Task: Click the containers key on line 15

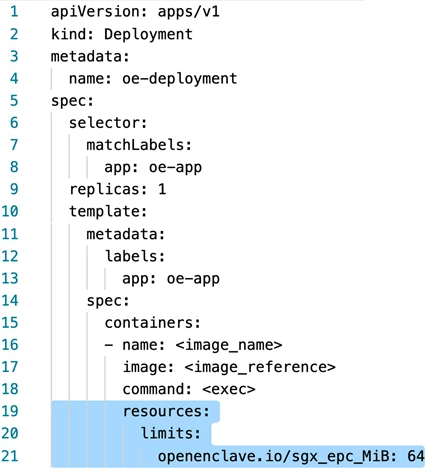Action: (148, 323)
